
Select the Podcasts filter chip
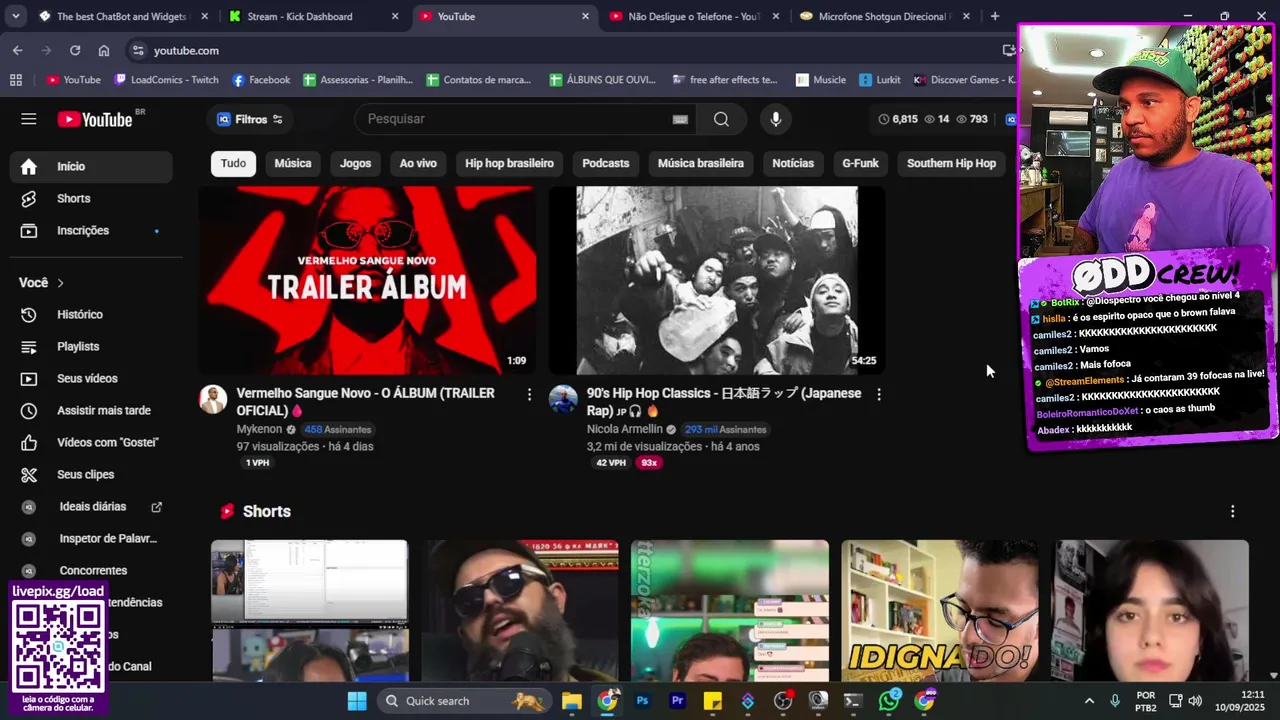pos(606,163)
